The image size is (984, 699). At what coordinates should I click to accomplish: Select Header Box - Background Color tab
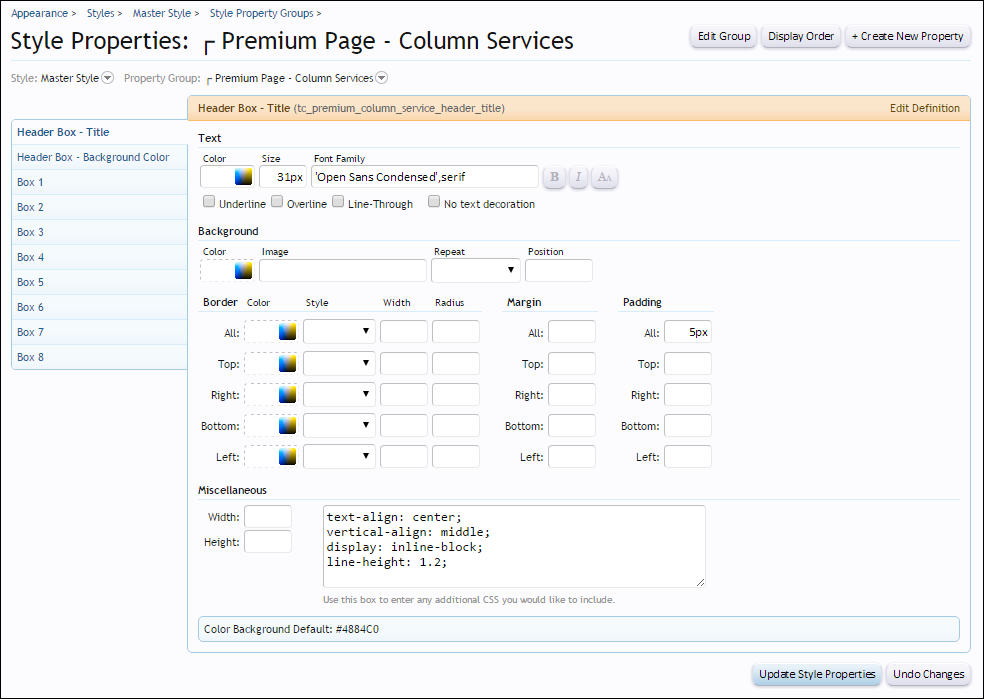93,157
